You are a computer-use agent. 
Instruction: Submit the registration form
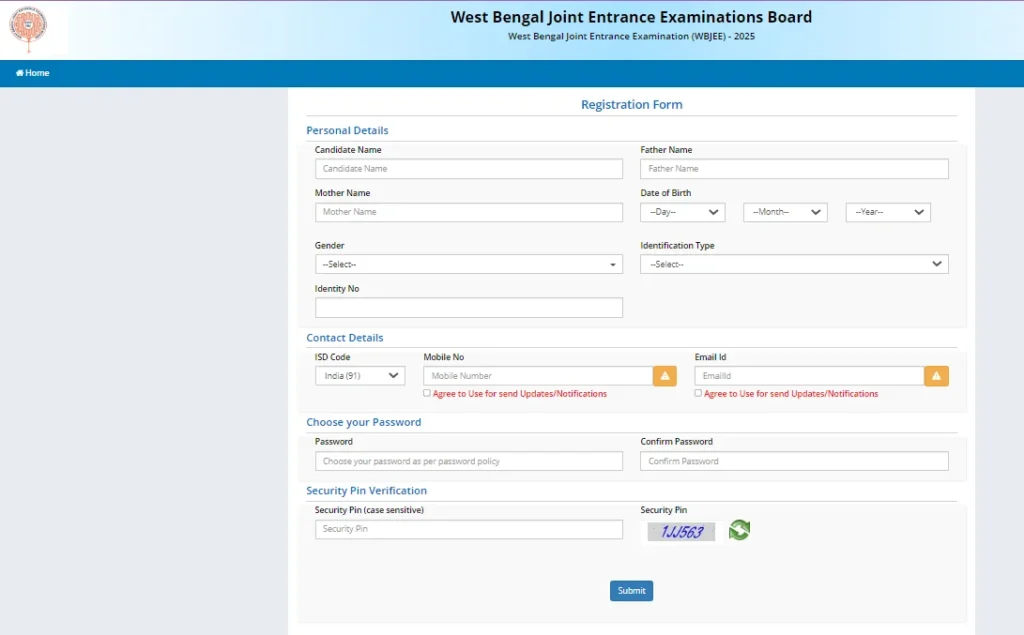[632, 591]
